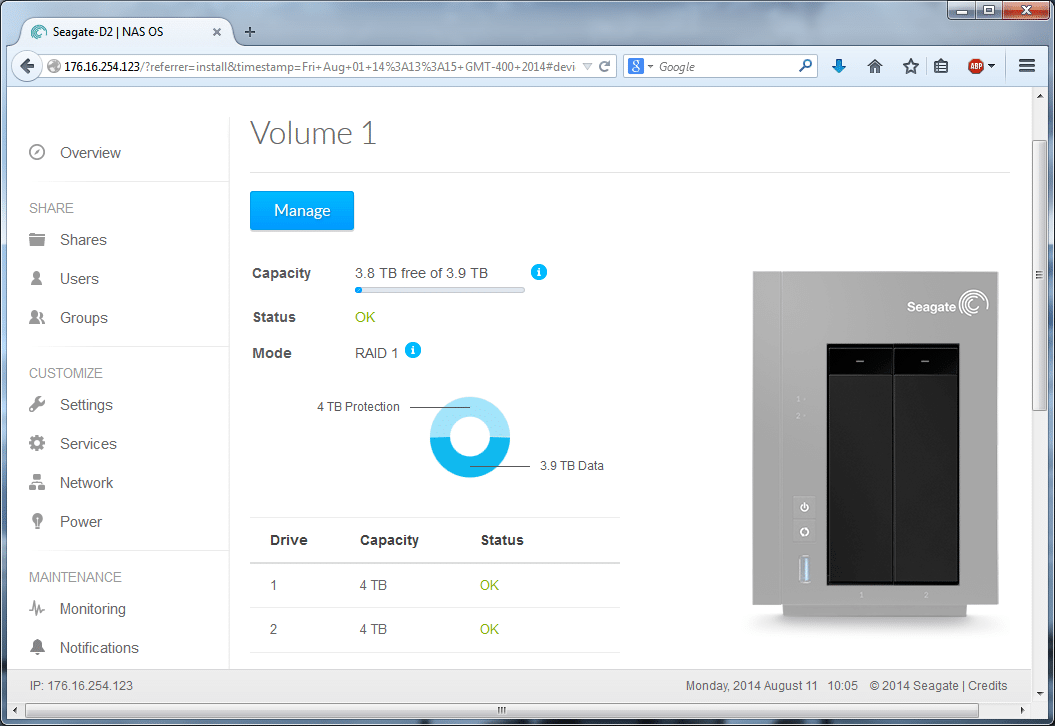
Task: Click the 'Volume 1' heading
Action: click(x=313, y=133)
